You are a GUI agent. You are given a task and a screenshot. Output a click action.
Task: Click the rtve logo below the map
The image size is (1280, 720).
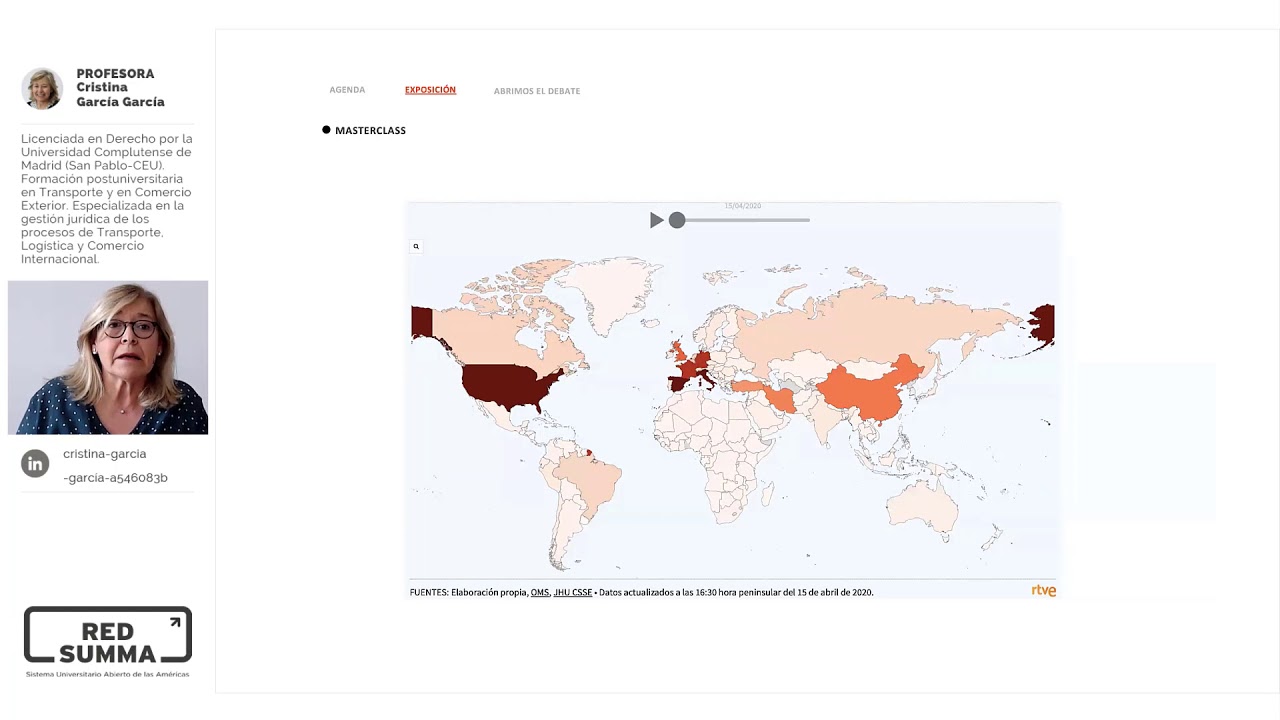tap(1043, 591)
